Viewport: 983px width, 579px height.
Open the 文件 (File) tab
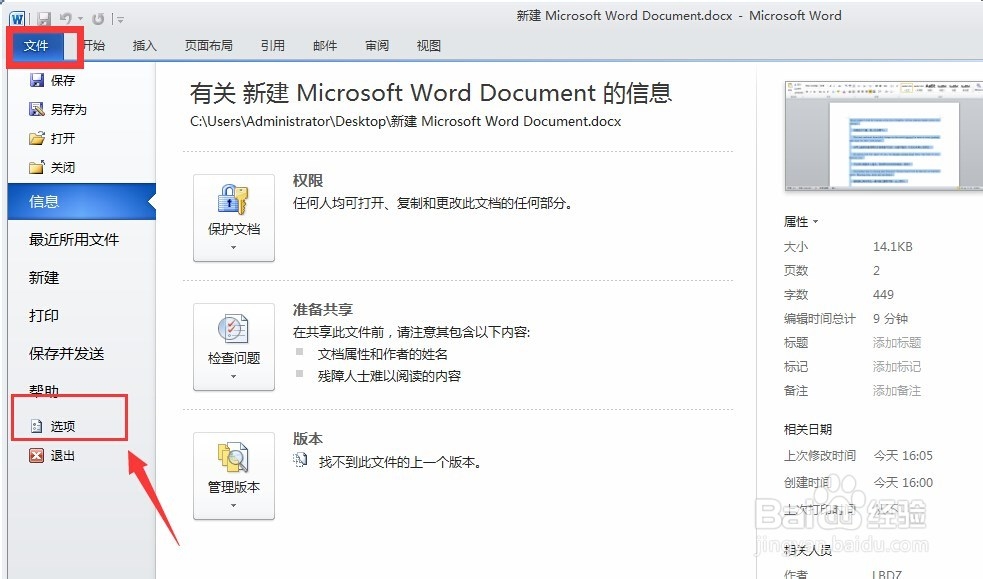click(36, 46)
